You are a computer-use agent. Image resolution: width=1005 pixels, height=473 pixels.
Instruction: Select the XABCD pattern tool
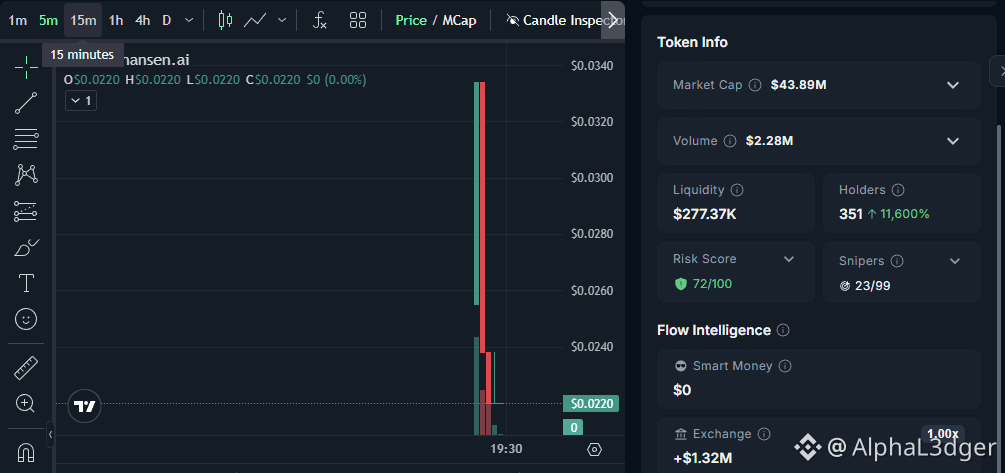pyautogui.click(x=26, y=174)
